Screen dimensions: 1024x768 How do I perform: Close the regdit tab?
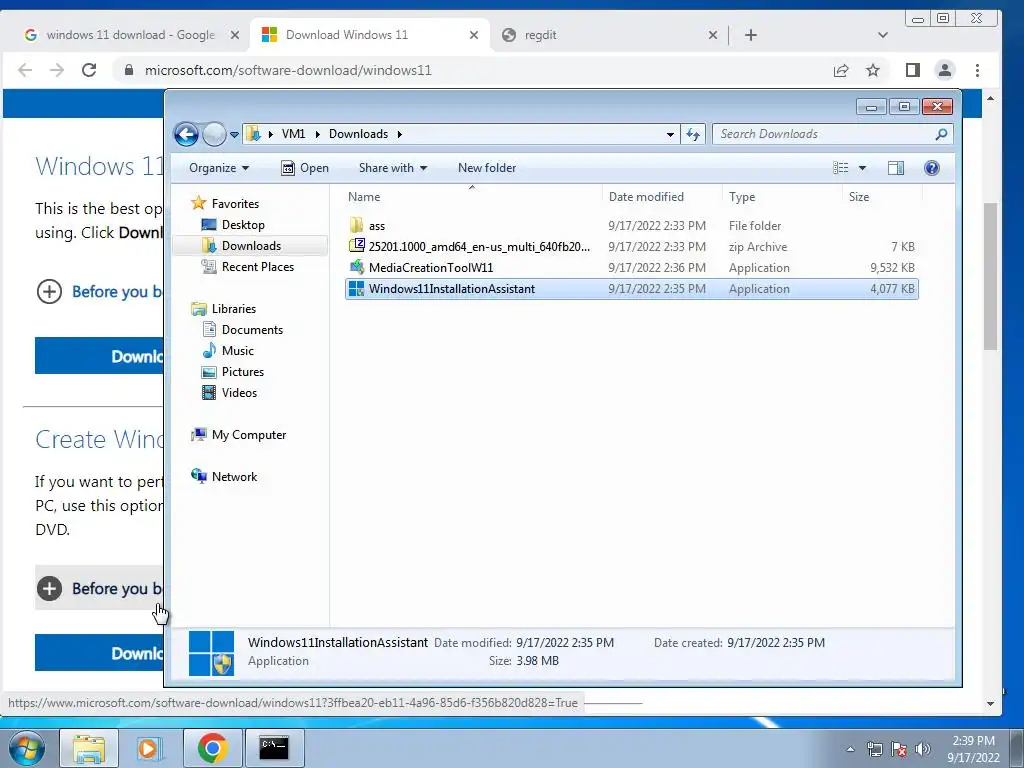[713, 35]
